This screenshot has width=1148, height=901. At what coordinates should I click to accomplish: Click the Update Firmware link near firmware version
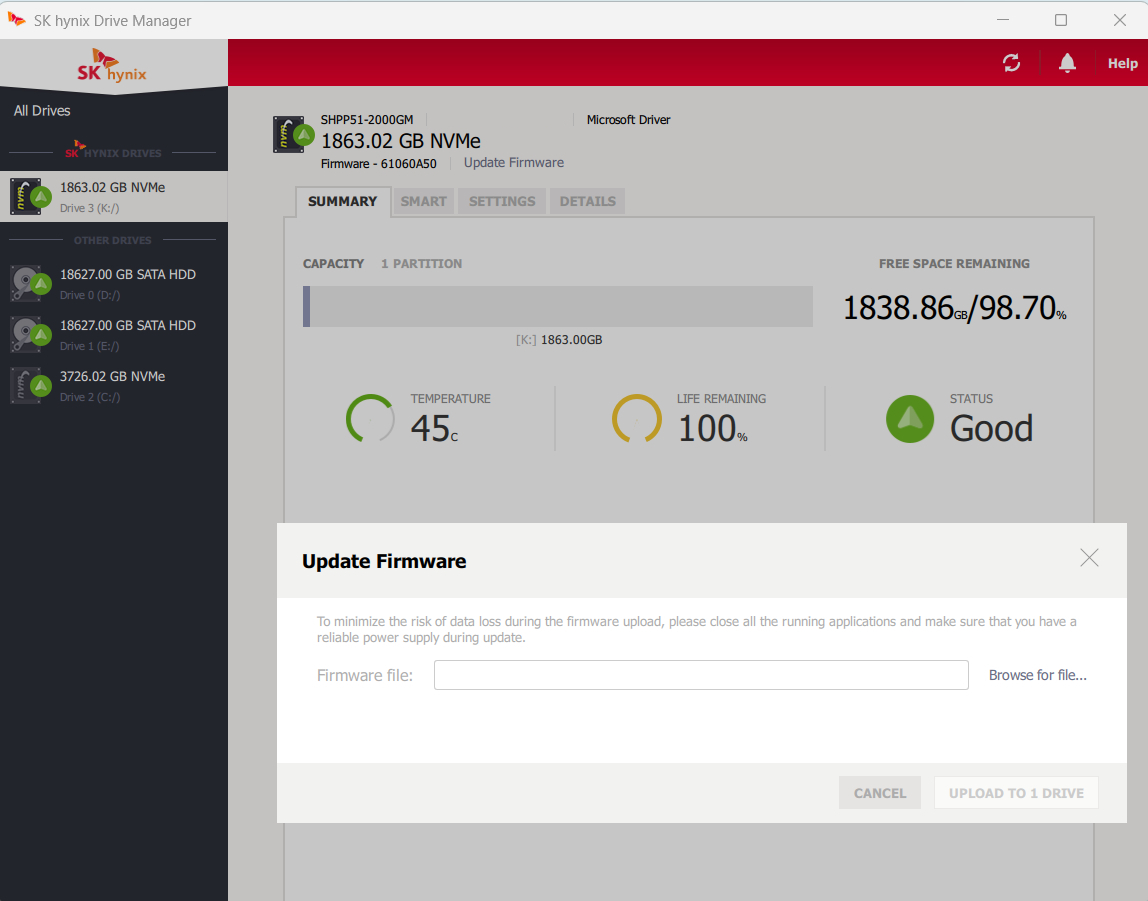click(x=513, y=162)
